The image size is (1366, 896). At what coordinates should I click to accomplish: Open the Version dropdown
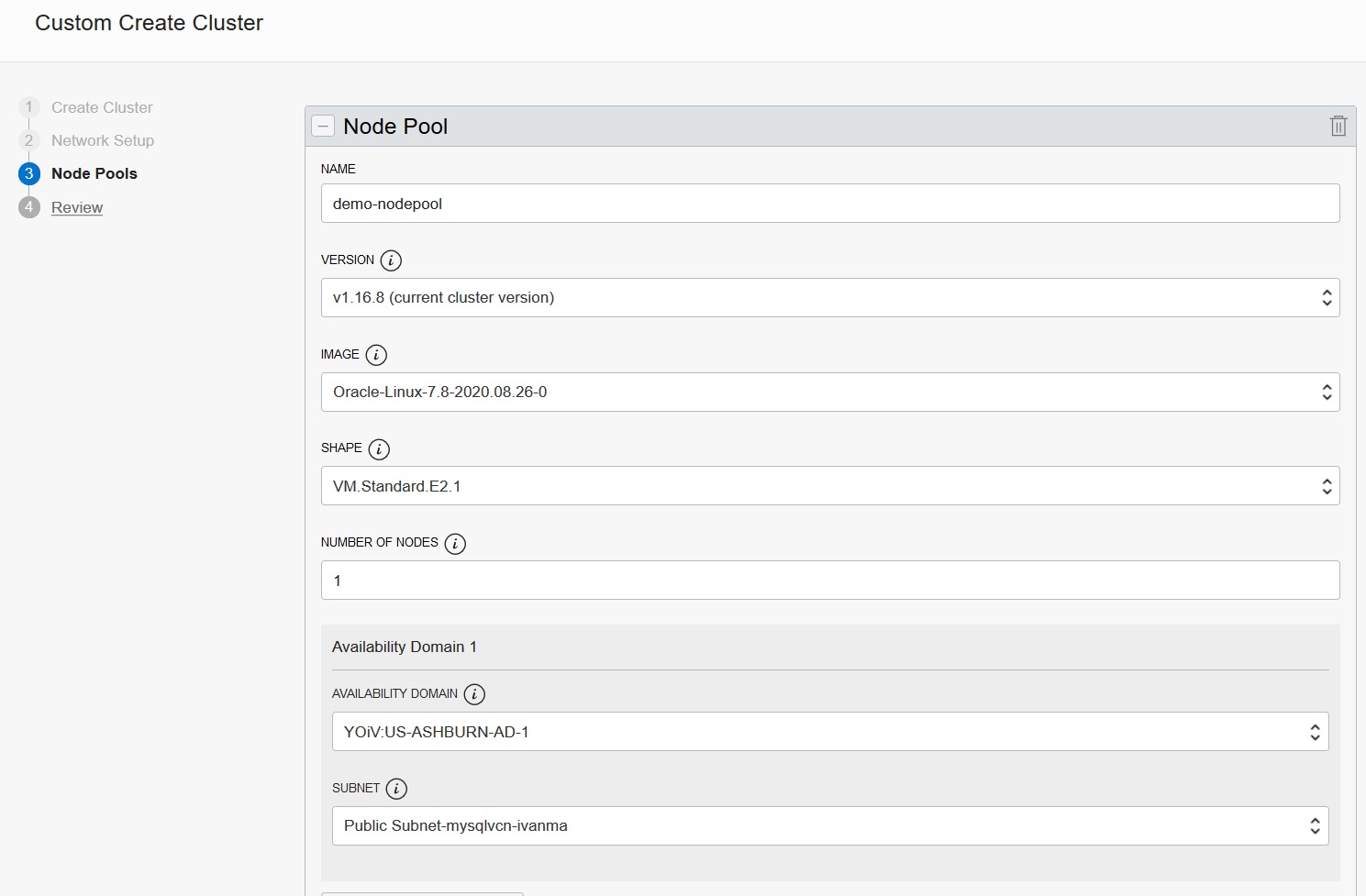tap(829, 298)
